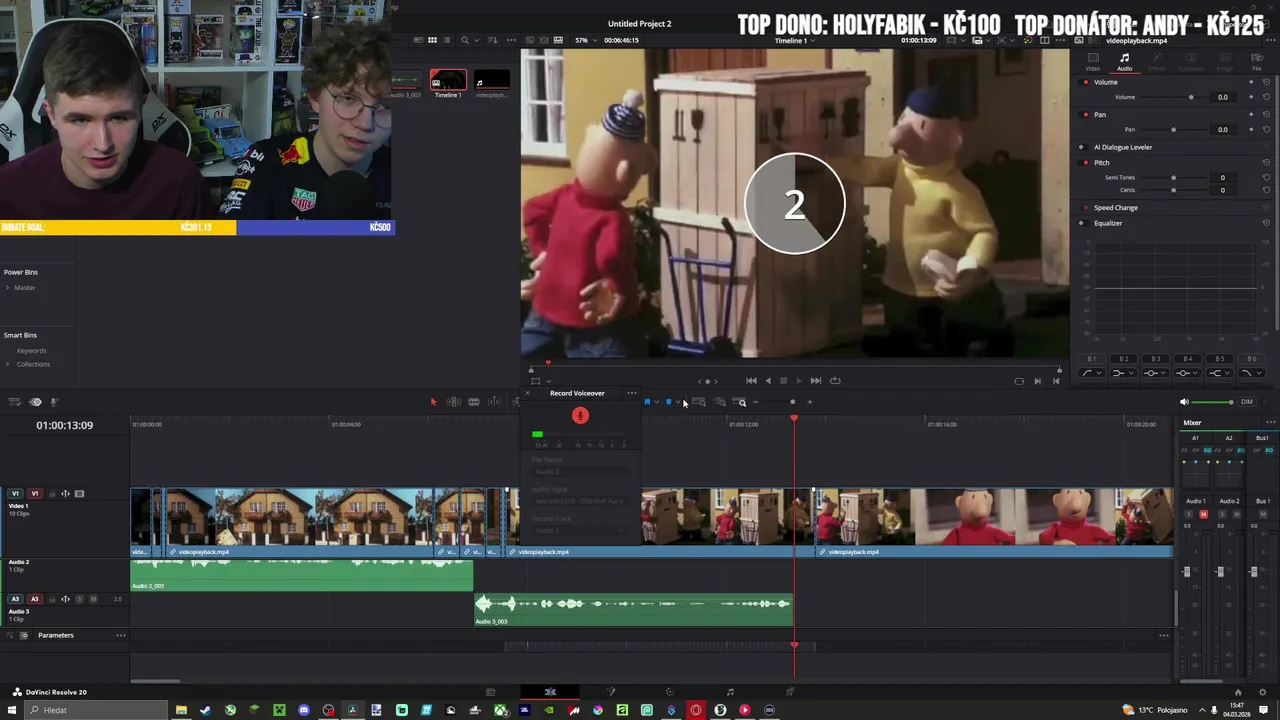Open the blue flag marker dropdown
The image size is (1280, 720).
[x=656, y=402]
